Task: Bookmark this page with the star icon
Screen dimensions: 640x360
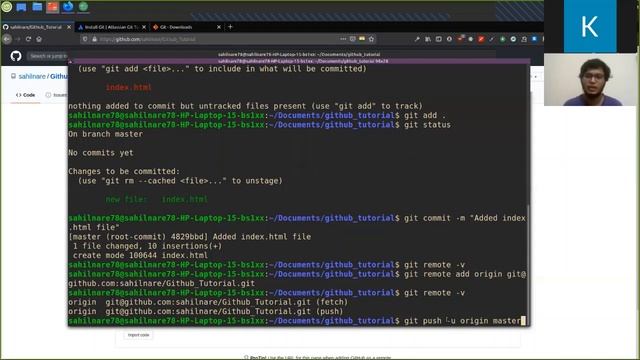Action: [x=371, y=39]
